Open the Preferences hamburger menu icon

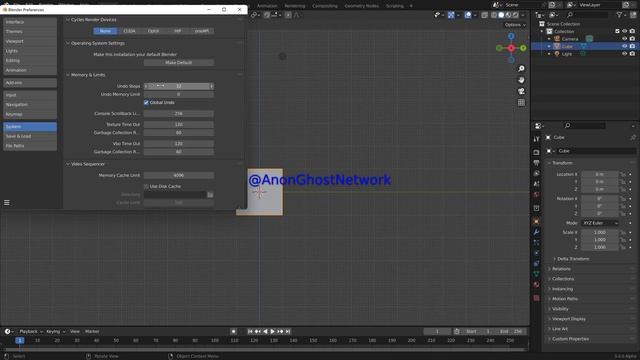[x=7, y=202]
